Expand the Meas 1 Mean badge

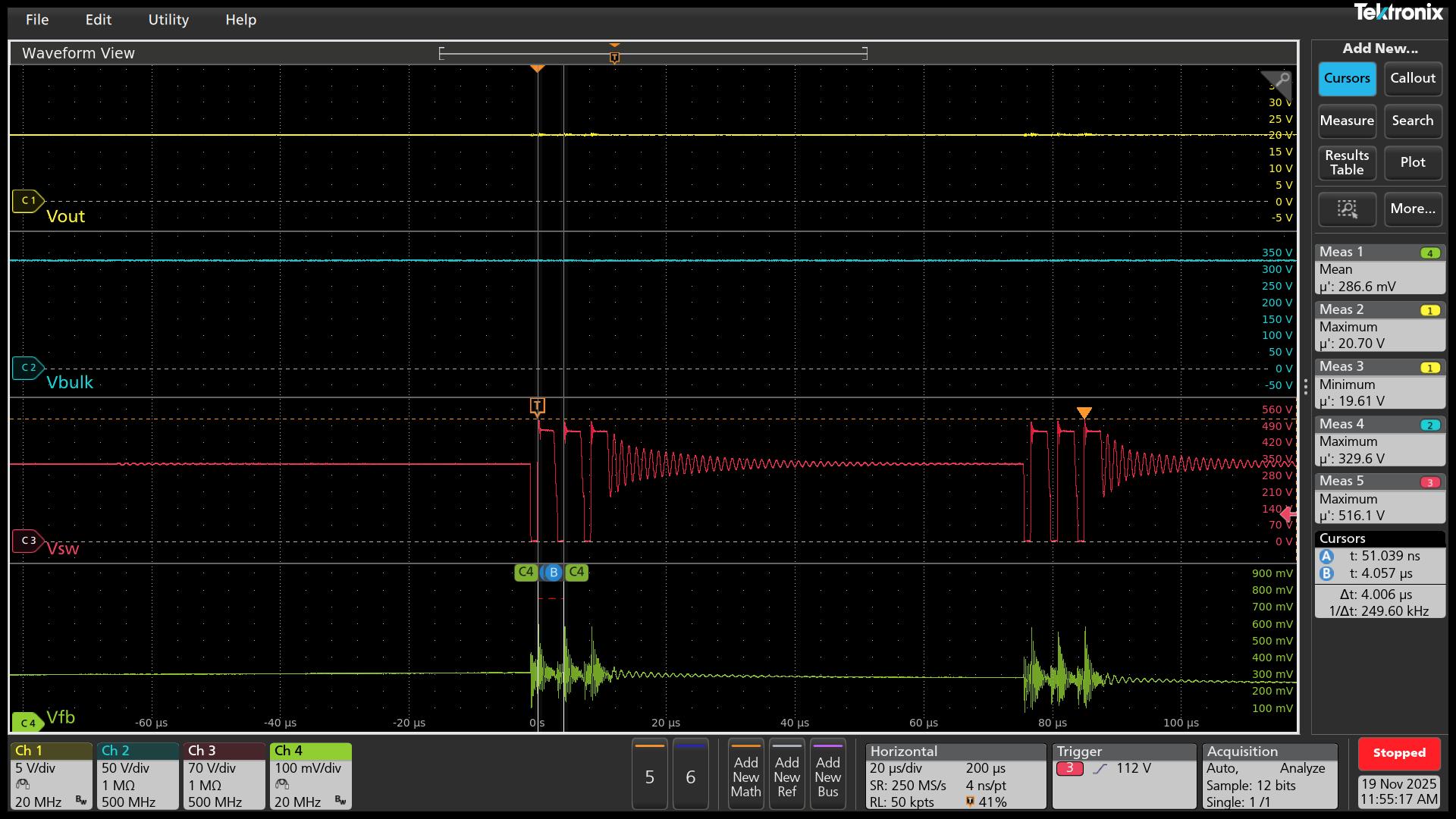(x=1379, y=269)
